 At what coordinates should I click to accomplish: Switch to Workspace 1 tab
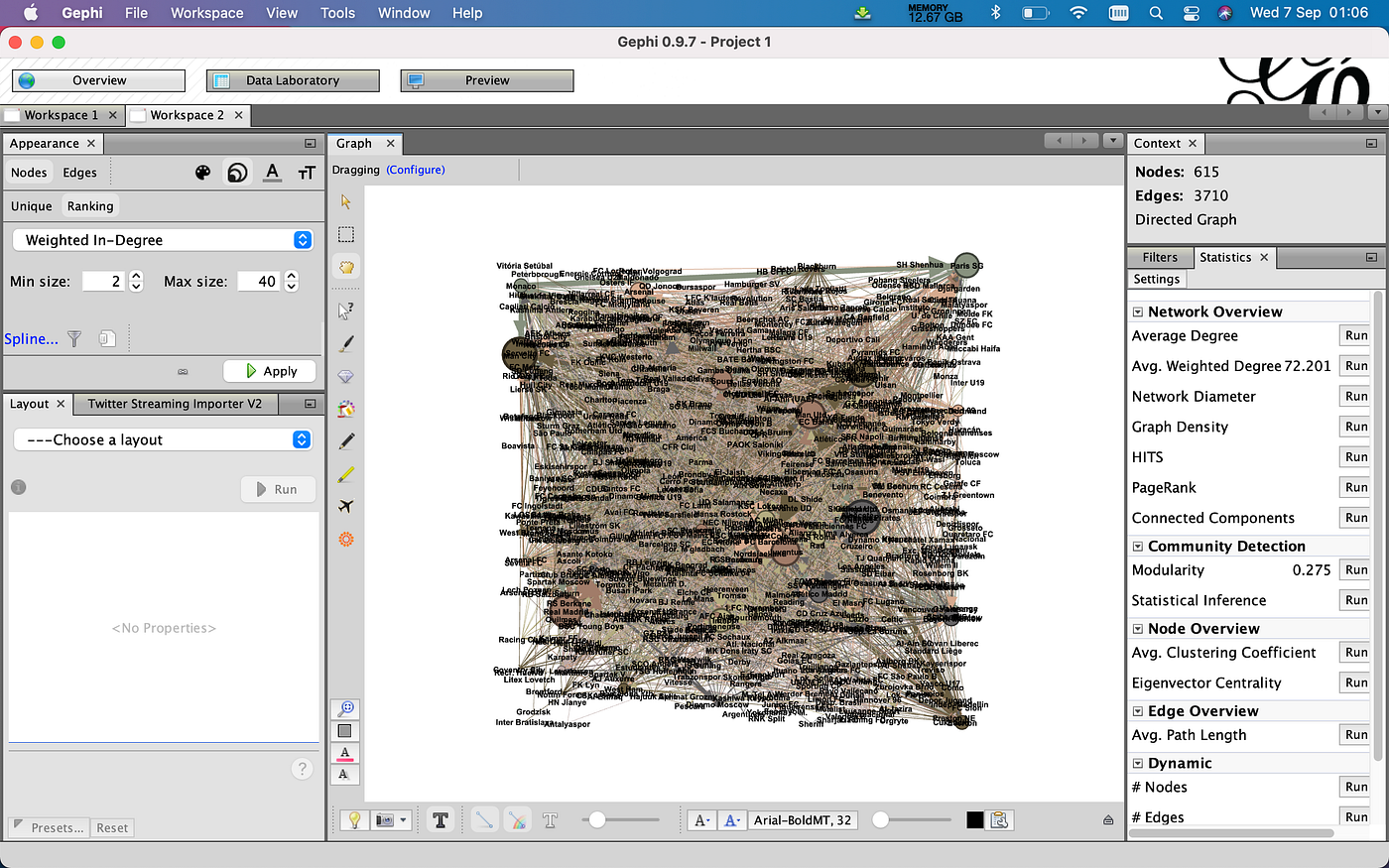[x=62, y=115]
